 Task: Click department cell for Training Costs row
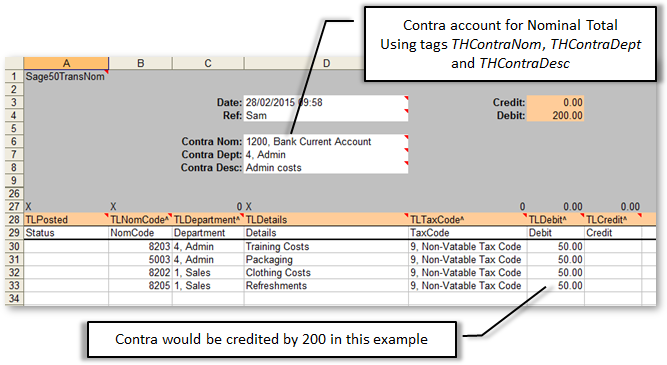[208, 246]
